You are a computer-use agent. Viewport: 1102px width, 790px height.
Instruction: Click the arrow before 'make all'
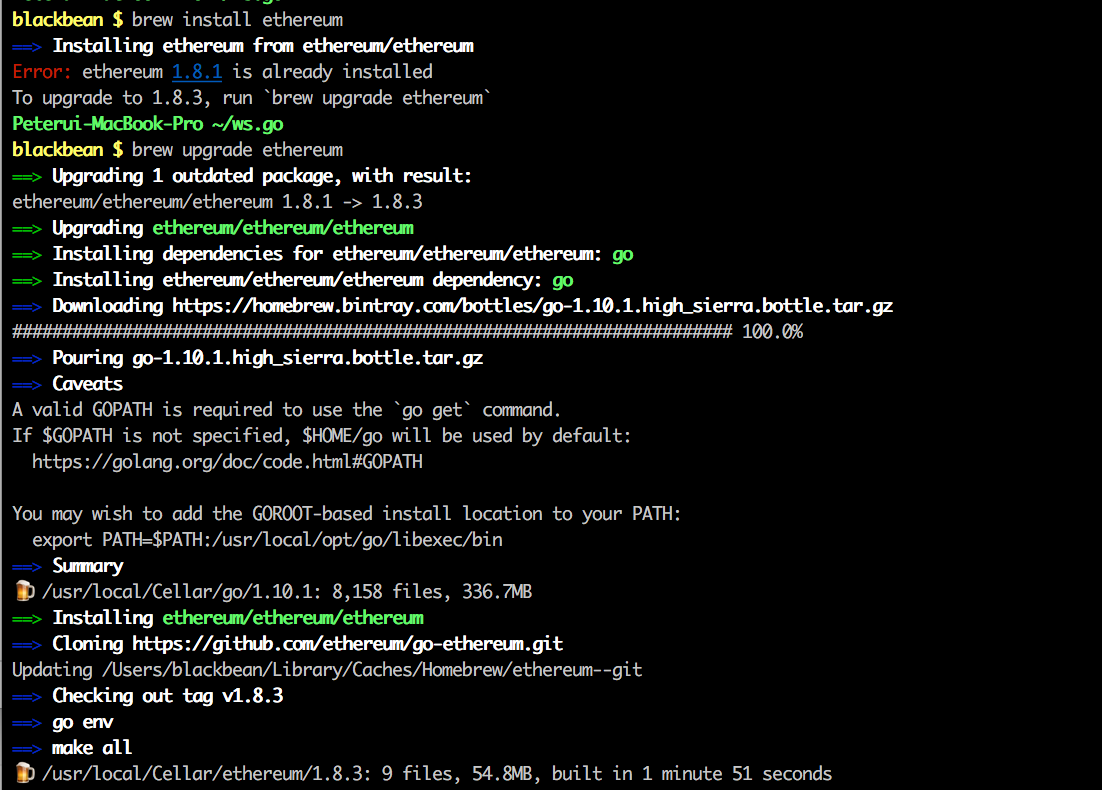pos(27,748)
